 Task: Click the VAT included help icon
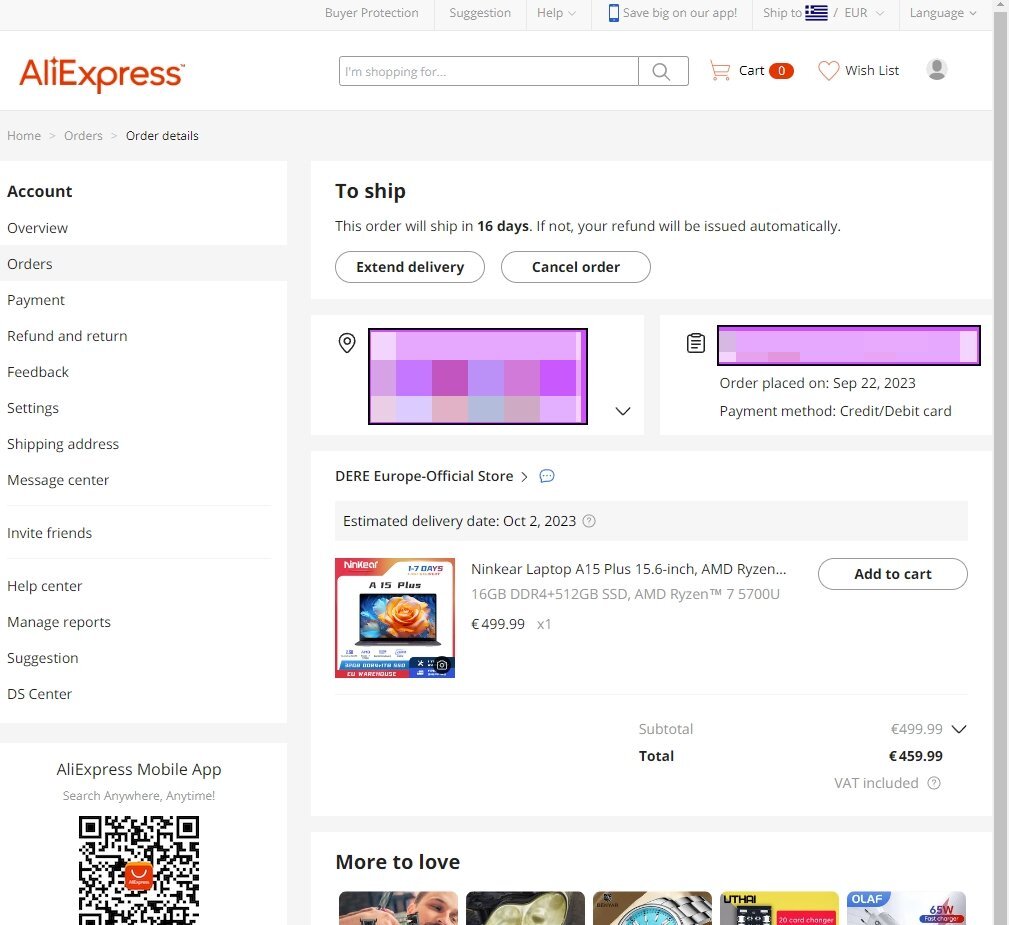click(934, 783)
